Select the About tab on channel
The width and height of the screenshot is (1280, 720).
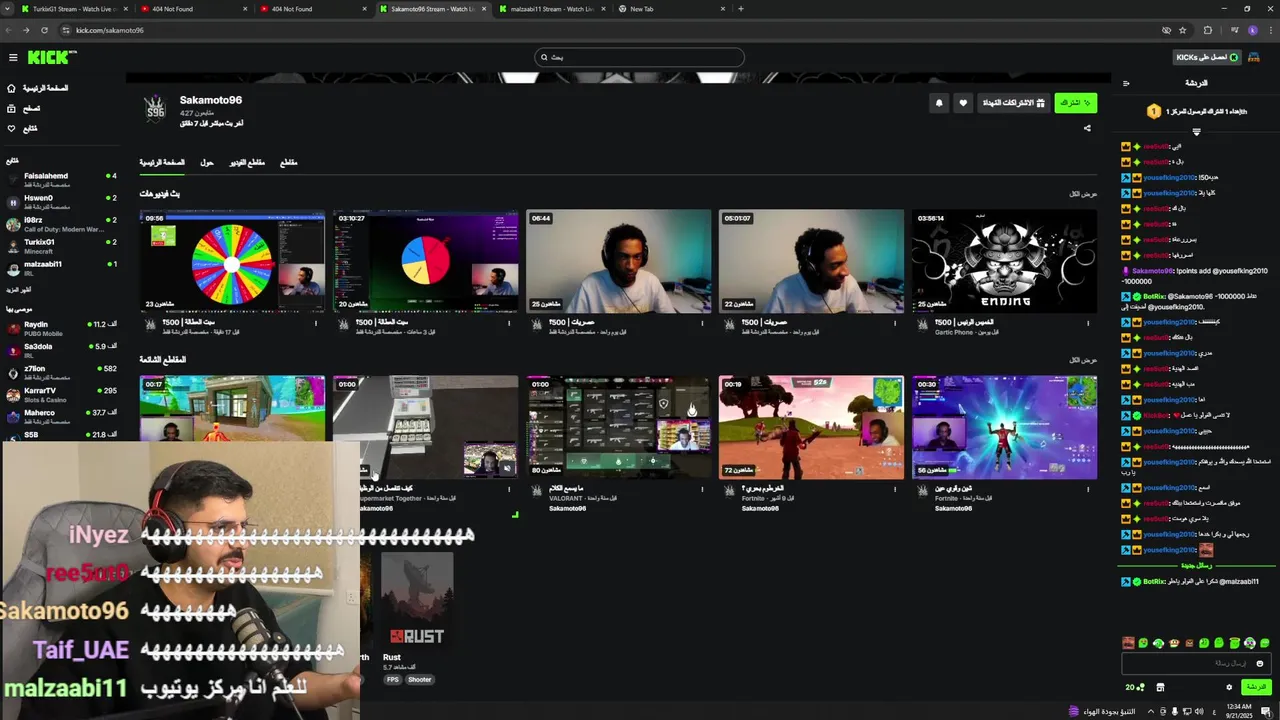[207, 162]
